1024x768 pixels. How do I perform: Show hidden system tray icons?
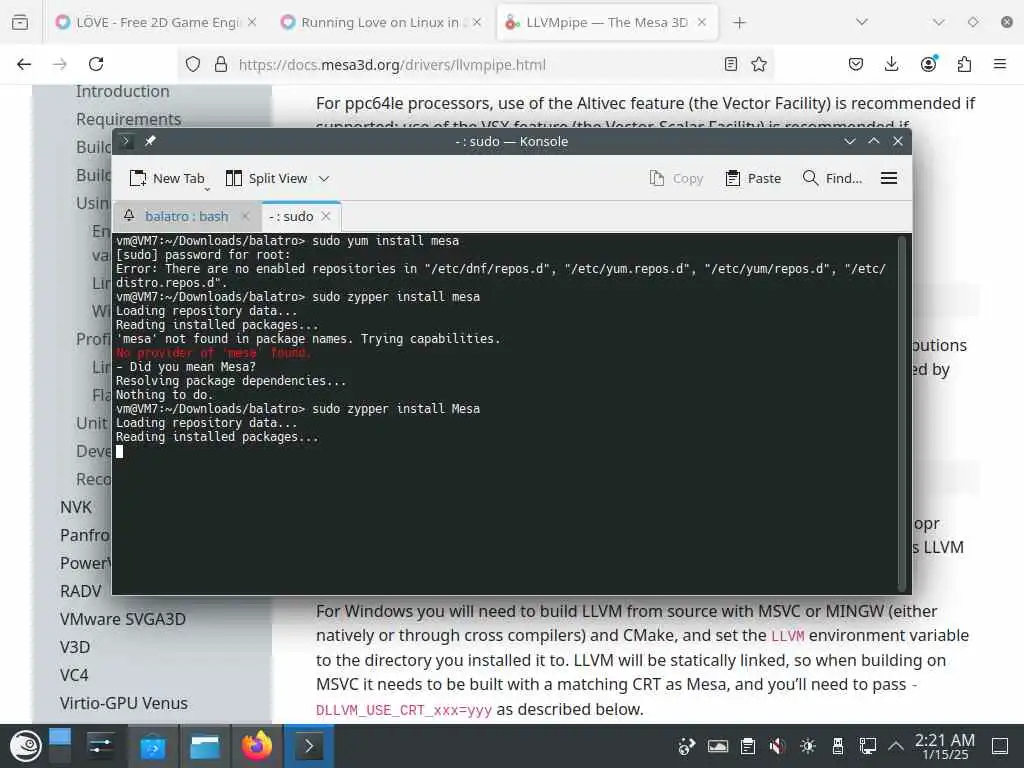pyautogui.click(x=896, y=745)
